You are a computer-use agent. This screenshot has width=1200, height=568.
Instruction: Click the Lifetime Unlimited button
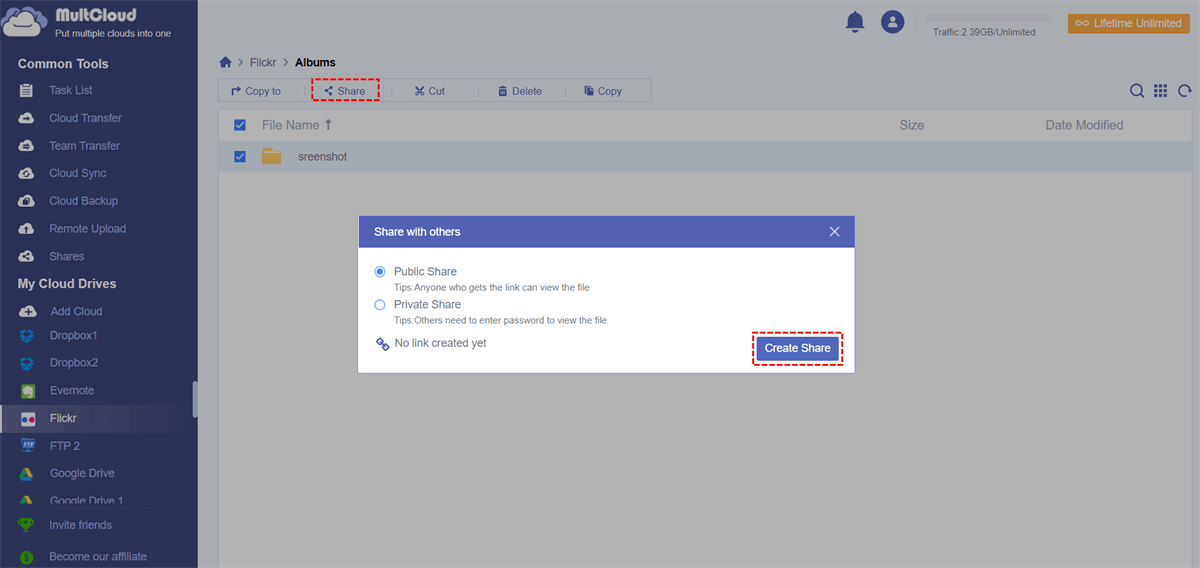pyautogui.click(x=1128, y=23)
